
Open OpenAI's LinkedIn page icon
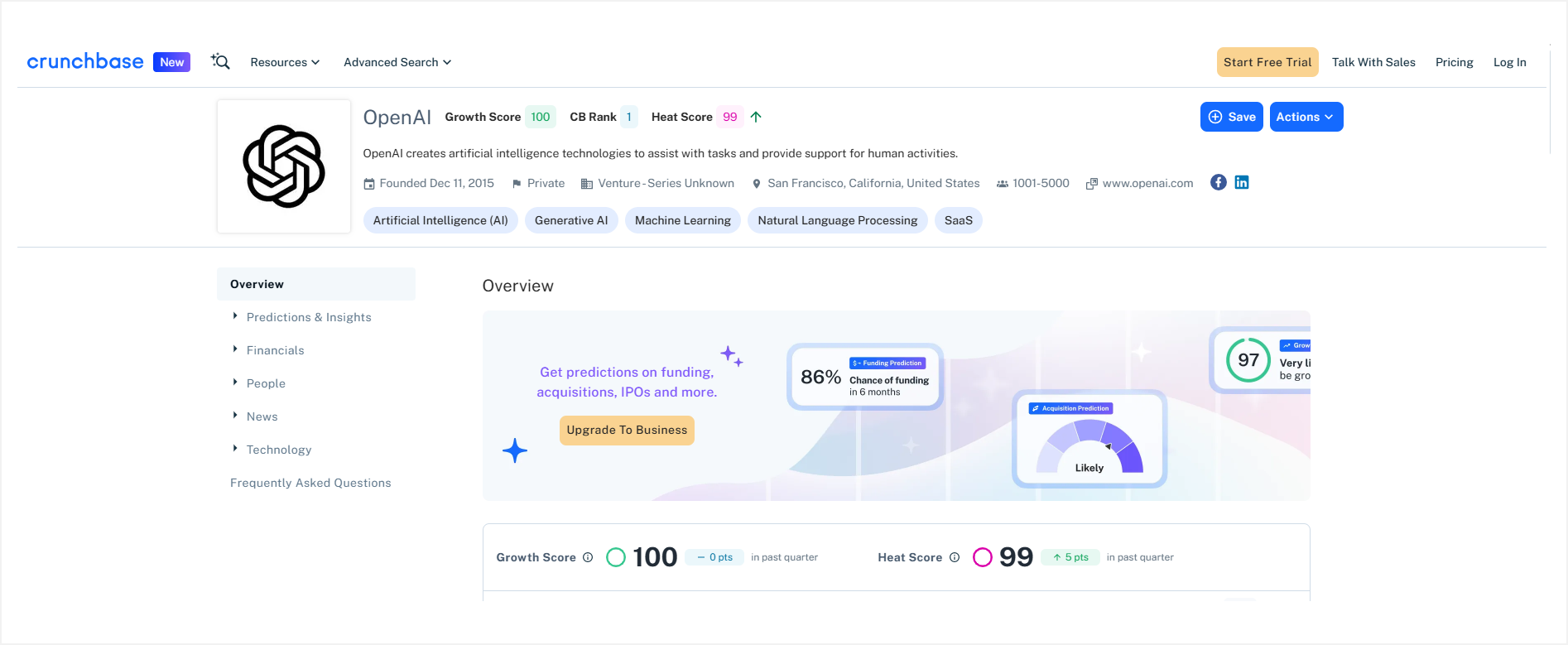[x=1241, y=182]
